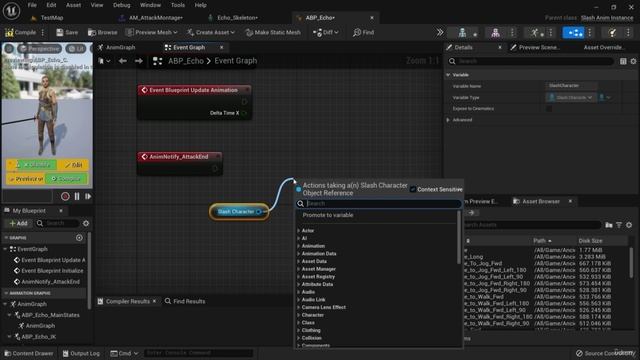Switch to the AM_AttackMontage tab

click(x=155, y=18)
